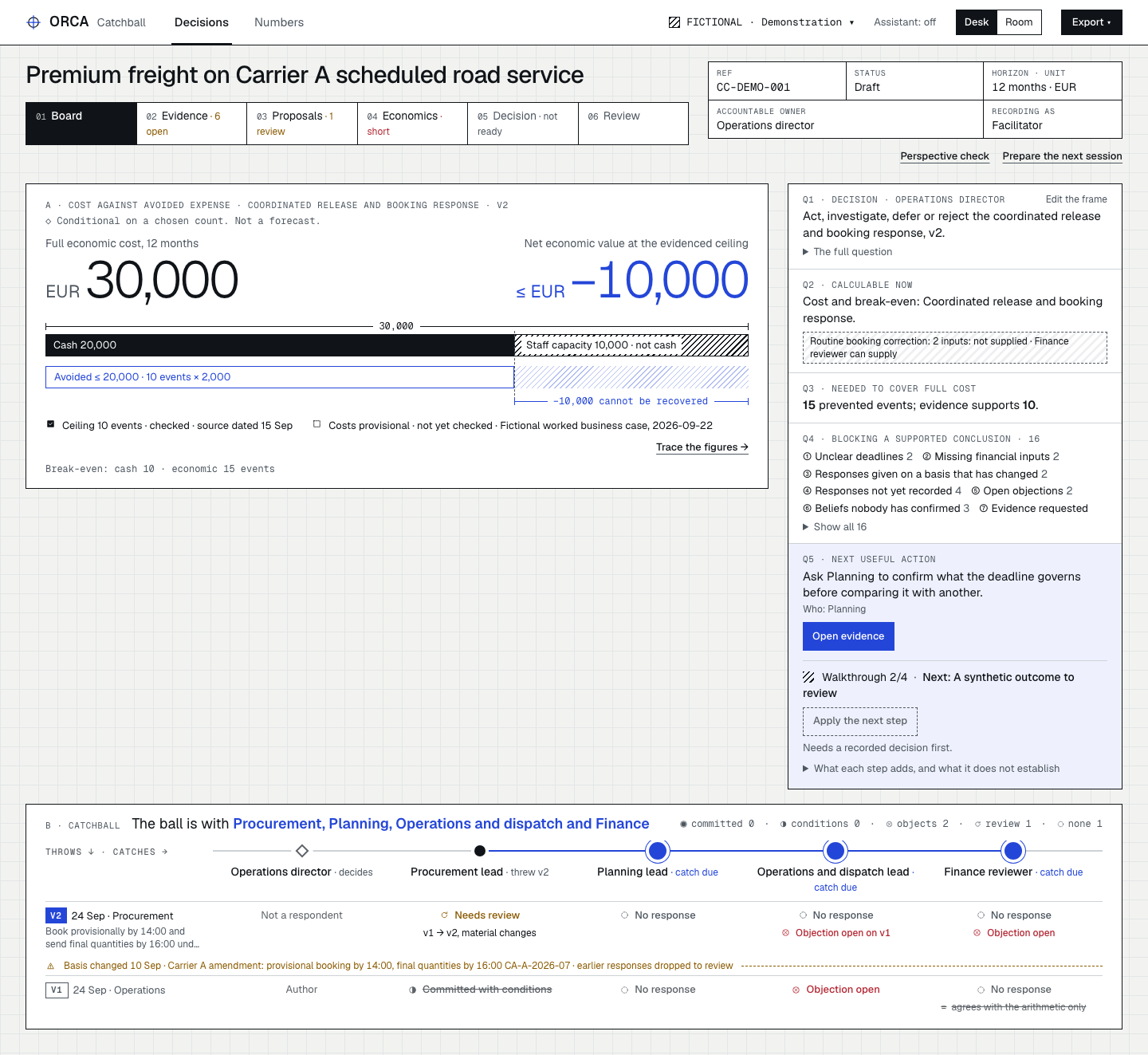Toggle the Costs provisional checkbox

tap(317, 424)
